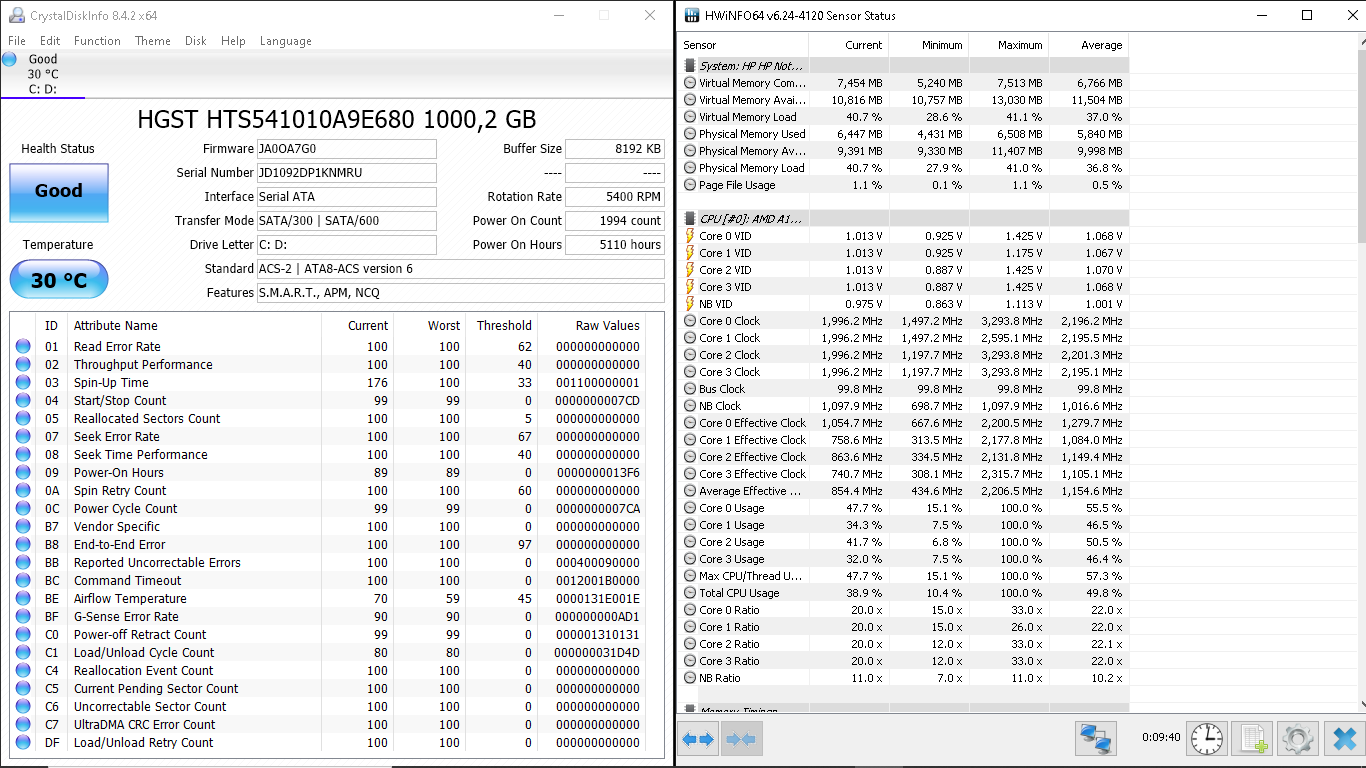Click the lightning icon beside NB VID
This screenshot has height=768, width=1366.
point(690,304)
